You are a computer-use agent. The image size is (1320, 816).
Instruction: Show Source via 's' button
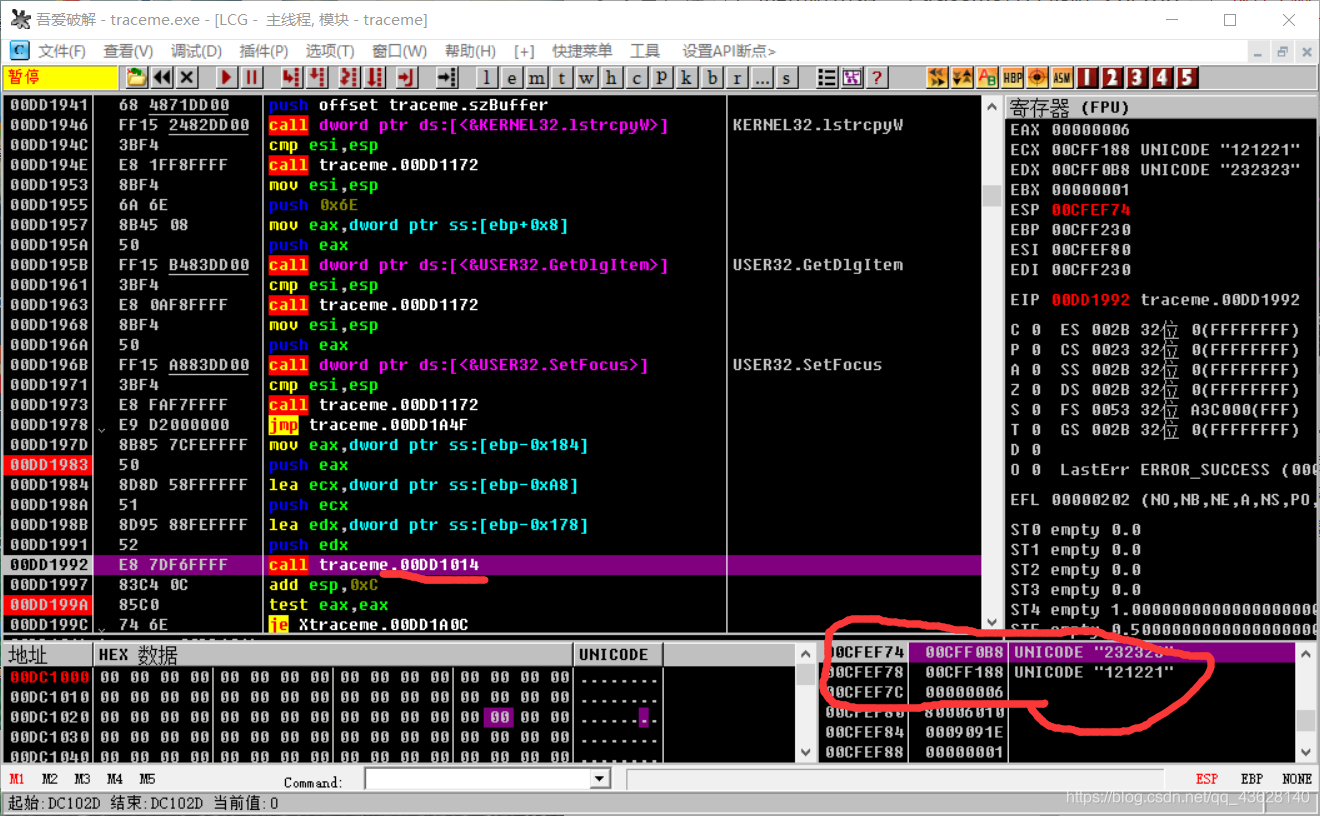point(787,78)
